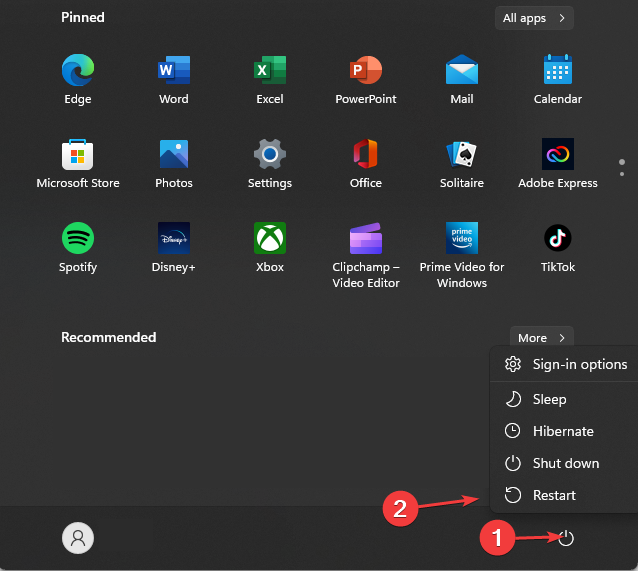Image resolution: width=638 pixels, height=571 pixels.
Task: Click the power button icon
Action: [x=566, y=538]
